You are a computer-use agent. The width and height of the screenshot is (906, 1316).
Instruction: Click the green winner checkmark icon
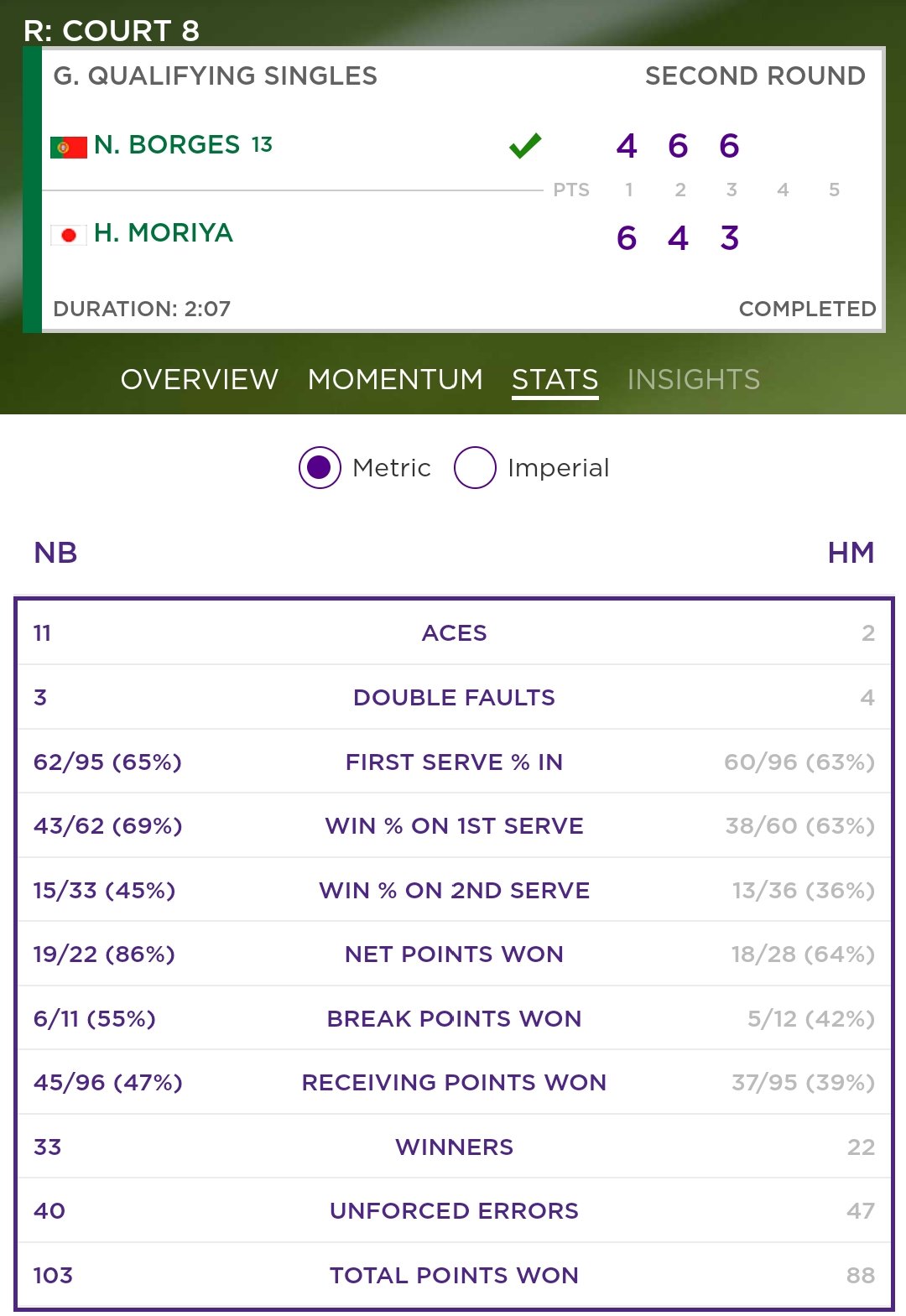tap(525, 146)
